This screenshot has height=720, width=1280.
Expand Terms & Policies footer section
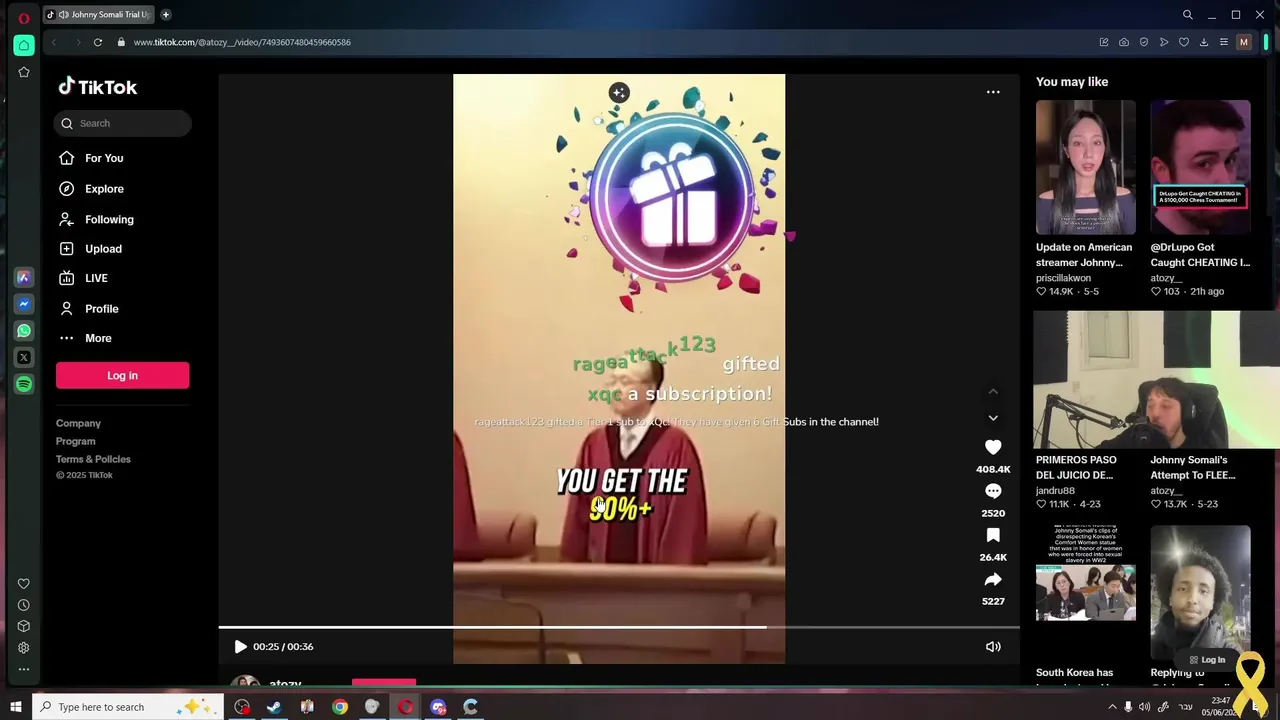click(x=93, y=459)
